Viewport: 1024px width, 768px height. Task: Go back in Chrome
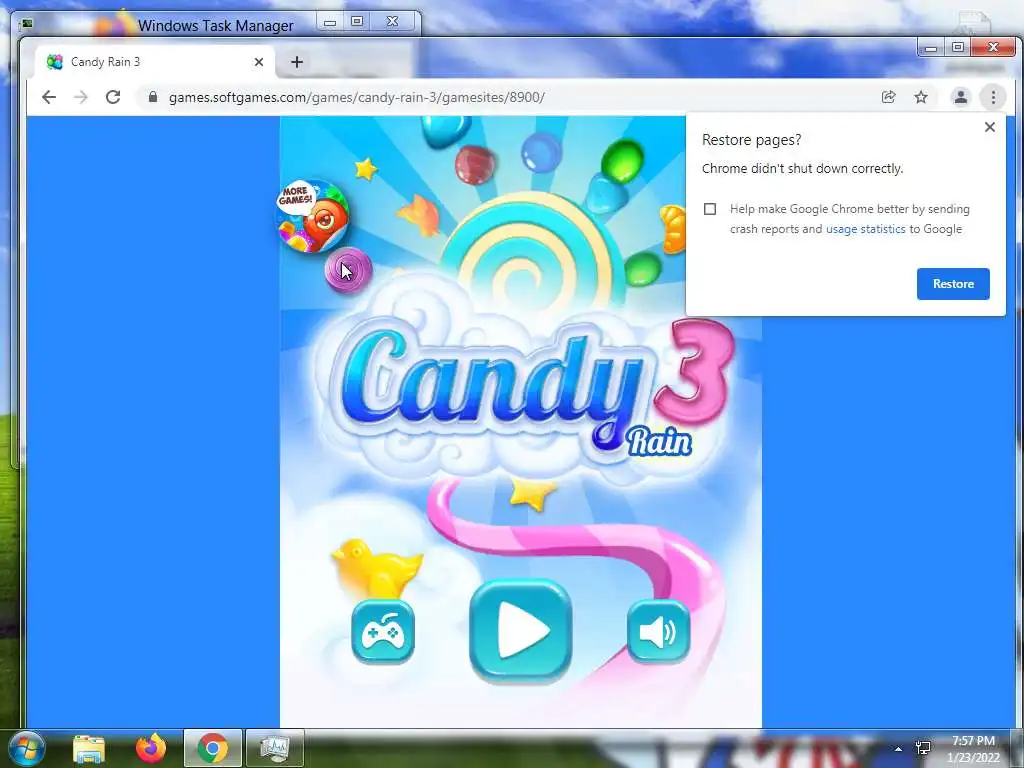[49, 97]
